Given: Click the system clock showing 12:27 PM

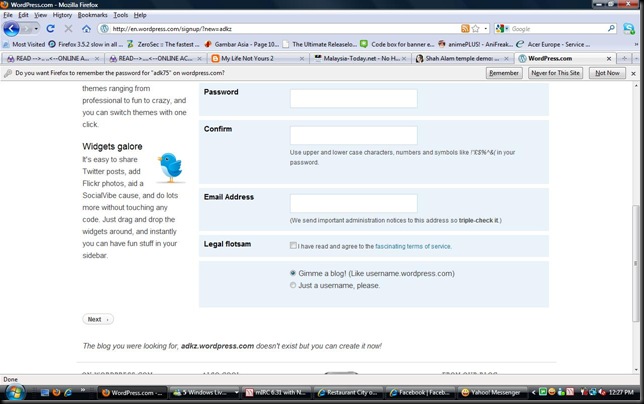Looking at the screenshot, I should click(621, 393).
